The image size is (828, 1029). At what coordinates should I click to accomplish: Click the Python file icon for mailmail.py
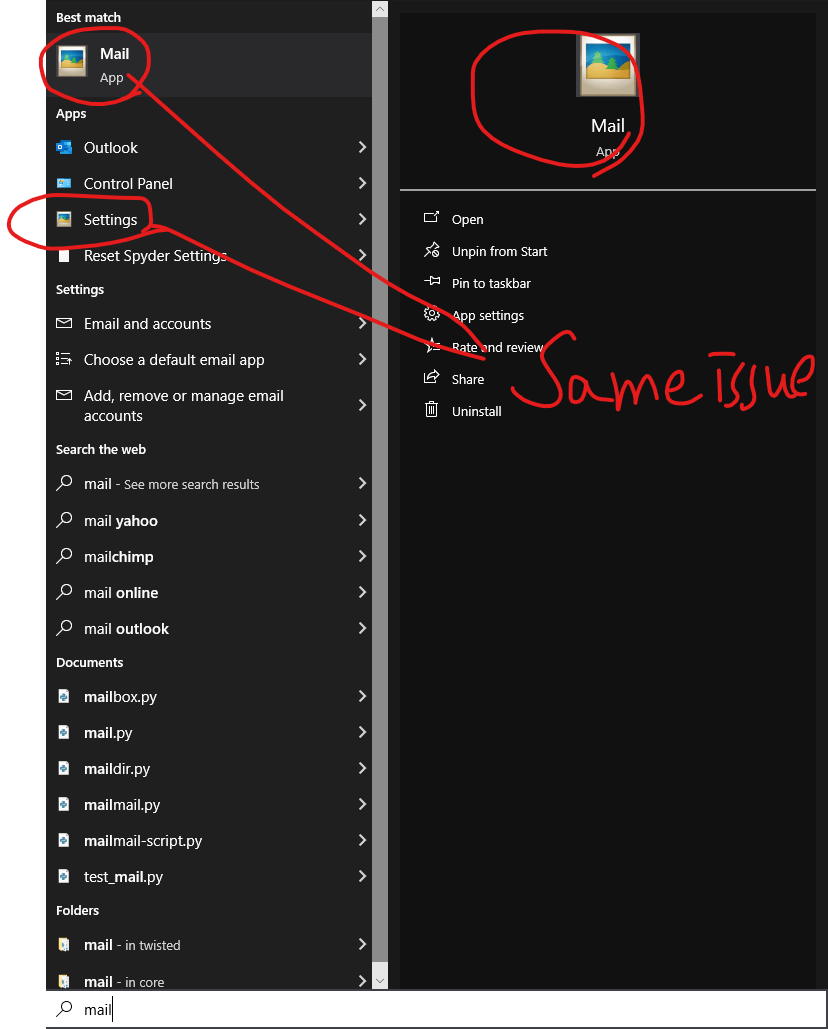64,805
